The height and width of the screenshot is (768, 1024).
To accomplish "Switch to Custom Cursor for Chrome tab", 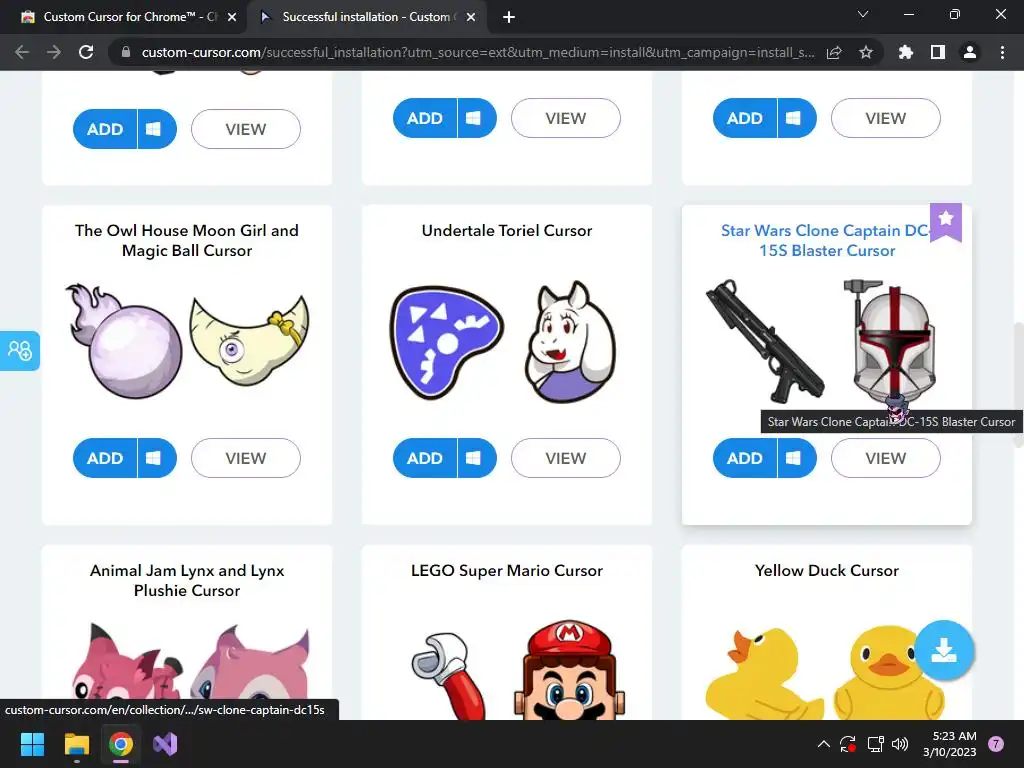I will 129,17.
